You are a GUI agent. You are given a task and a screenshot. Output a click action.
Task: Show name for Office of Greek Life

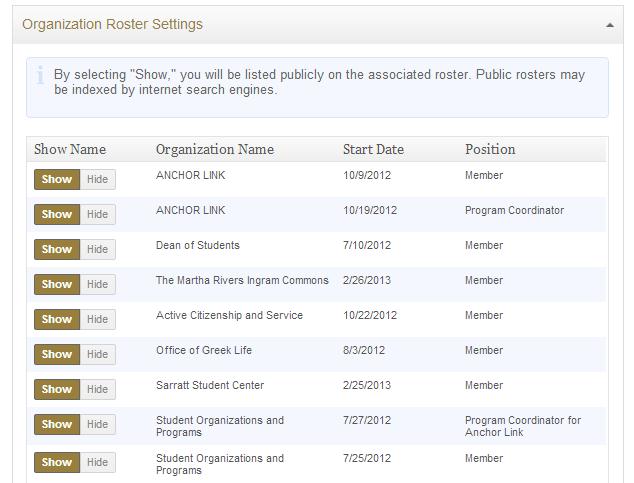click(x=57, y=354)
